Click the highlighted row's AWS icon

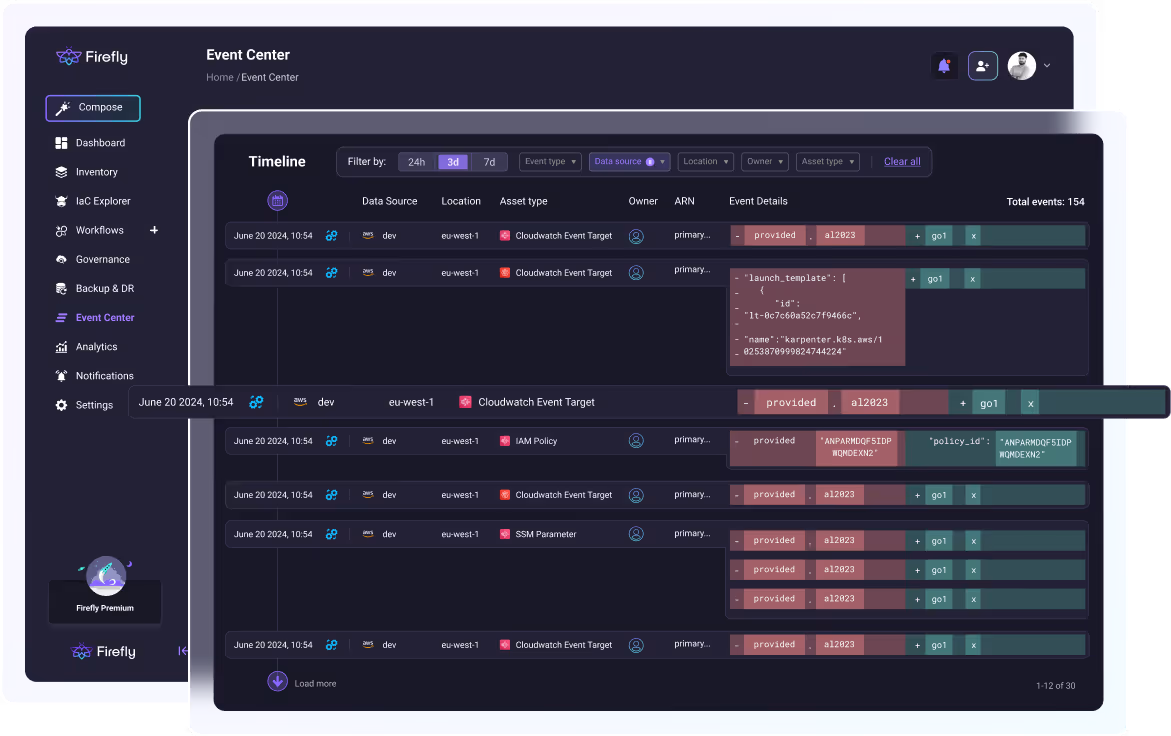(300, 401)
